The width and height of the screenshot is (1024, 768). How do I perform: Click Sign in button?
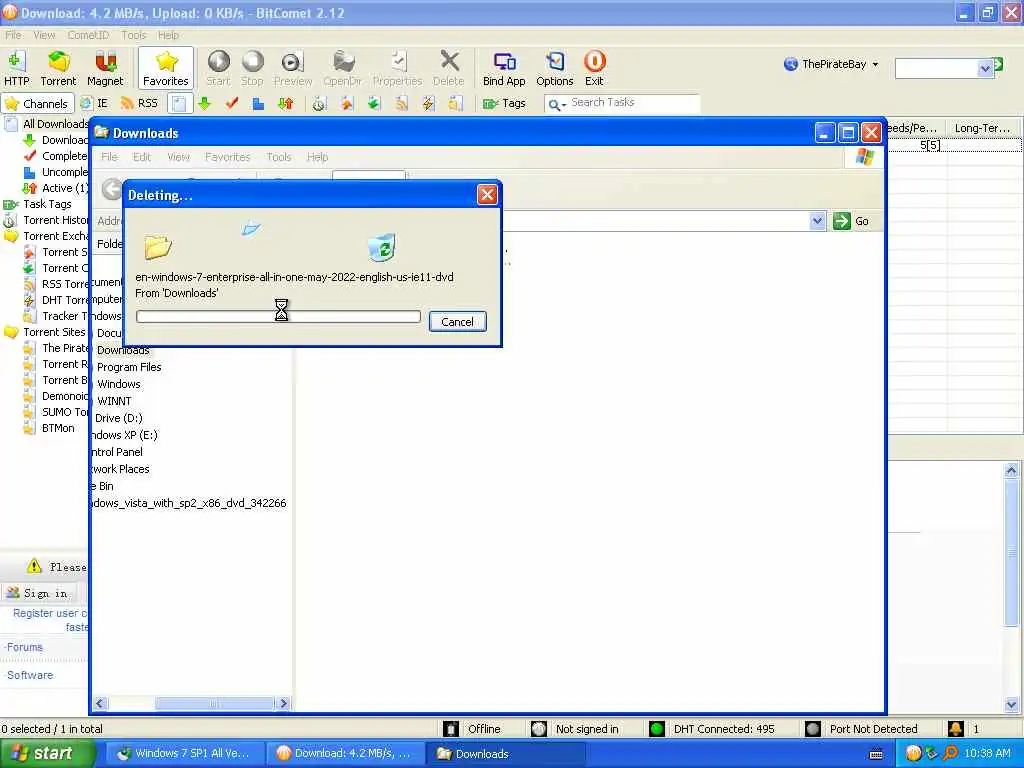(38, 593)
